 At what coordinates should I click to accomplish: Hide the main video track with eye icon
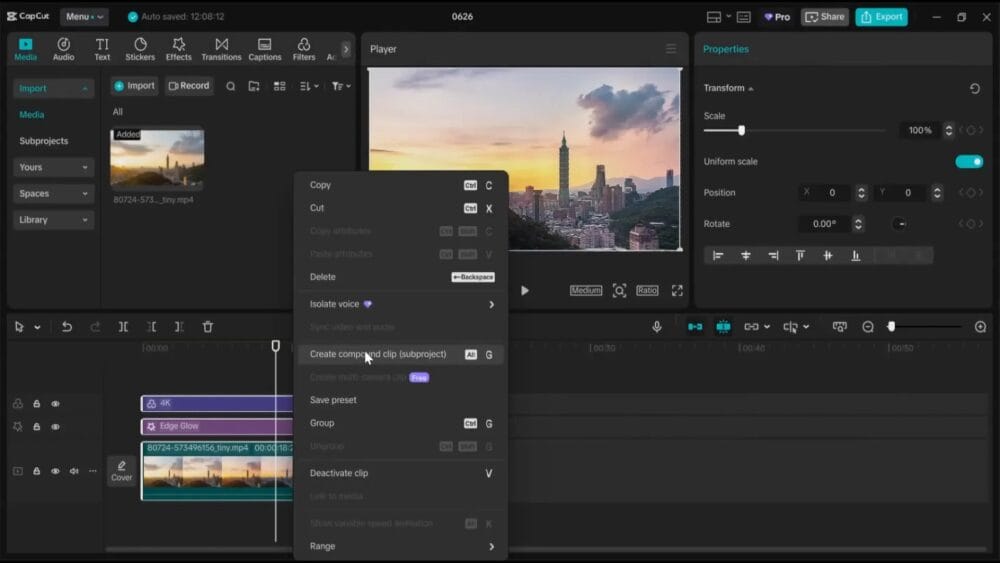point(55,471)
